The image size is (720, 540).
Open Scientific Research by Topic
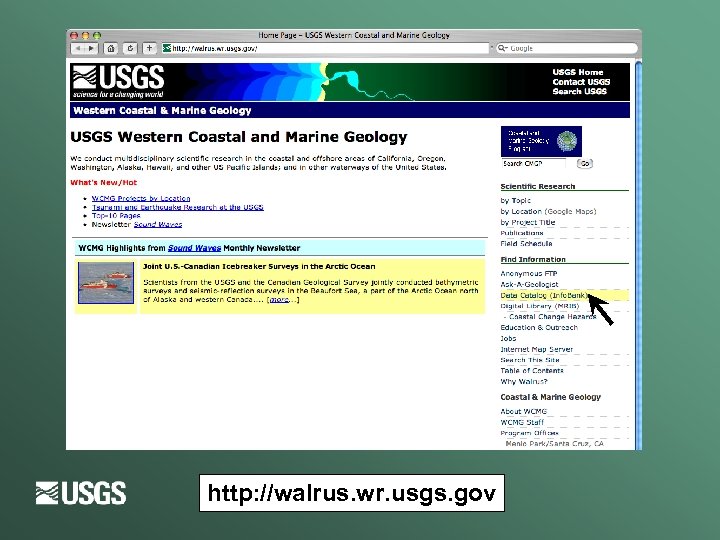point(515,201)
